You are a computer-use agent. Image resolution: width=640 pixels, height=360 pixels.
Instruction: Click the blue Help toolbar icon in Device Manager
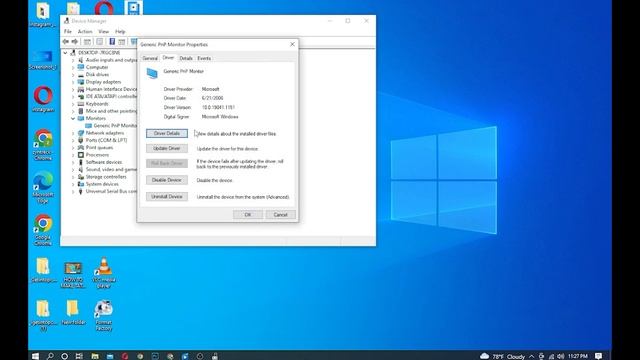click(x=112, y=42)
